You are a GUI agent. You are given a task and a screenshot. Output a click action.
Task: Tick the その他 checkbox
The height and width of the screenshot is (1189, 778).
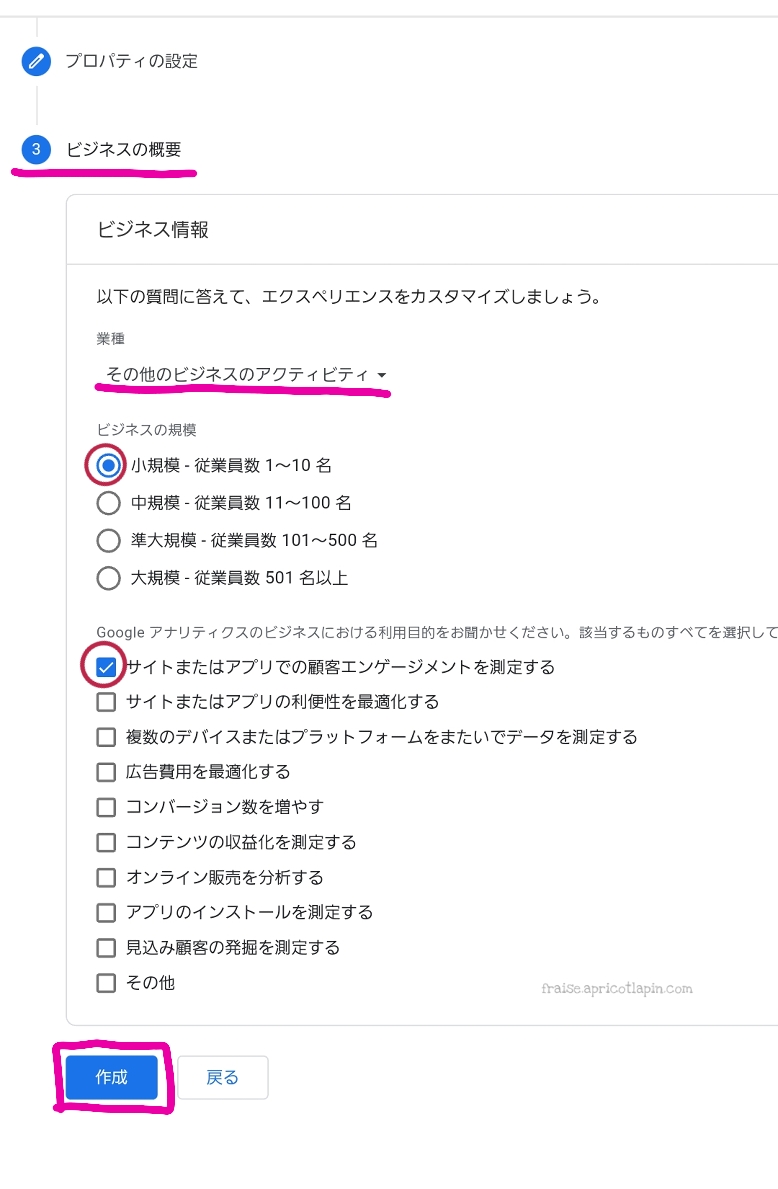106,983
